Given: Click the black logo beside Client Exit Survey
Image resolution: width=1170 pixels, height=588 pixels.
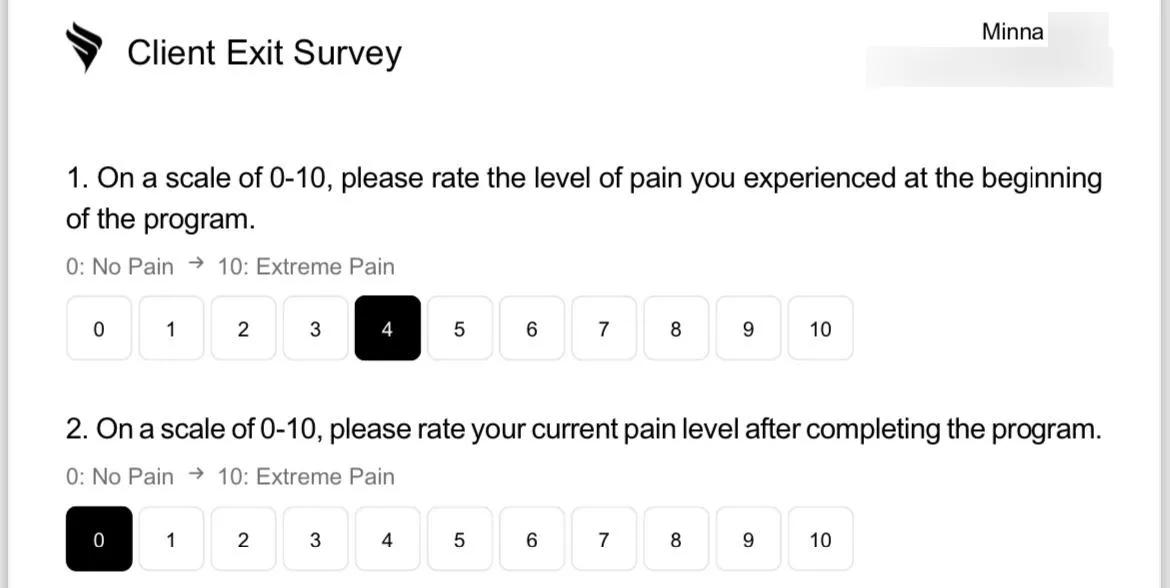Looking at the screenshot, I should (x=84, y=47).
